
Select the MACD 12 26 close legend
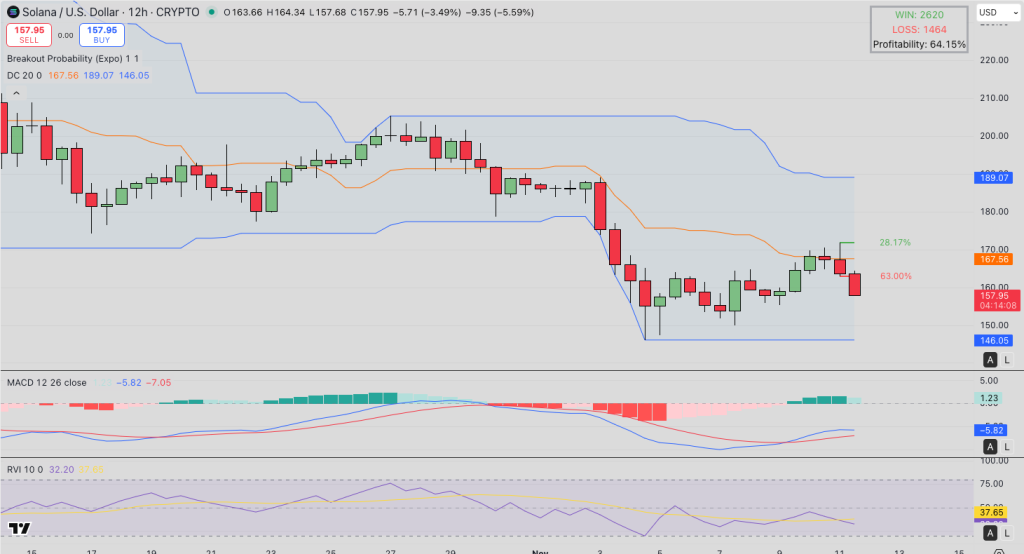46,383
